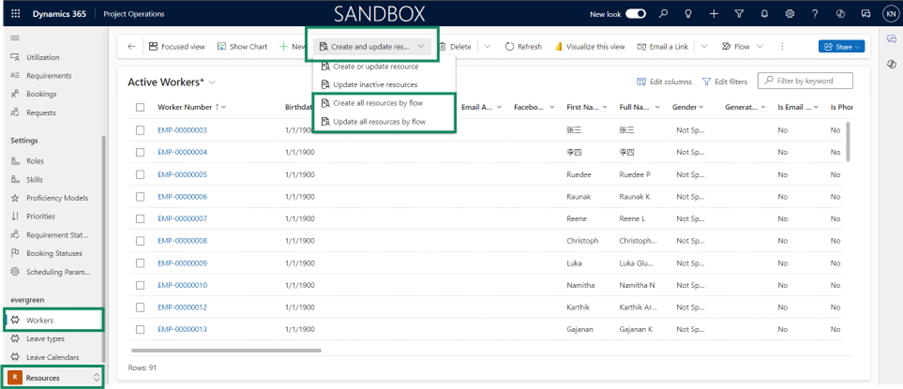903x389 pixels.
Task: Open the app launcher waffle icon
Action: point(16,14)
